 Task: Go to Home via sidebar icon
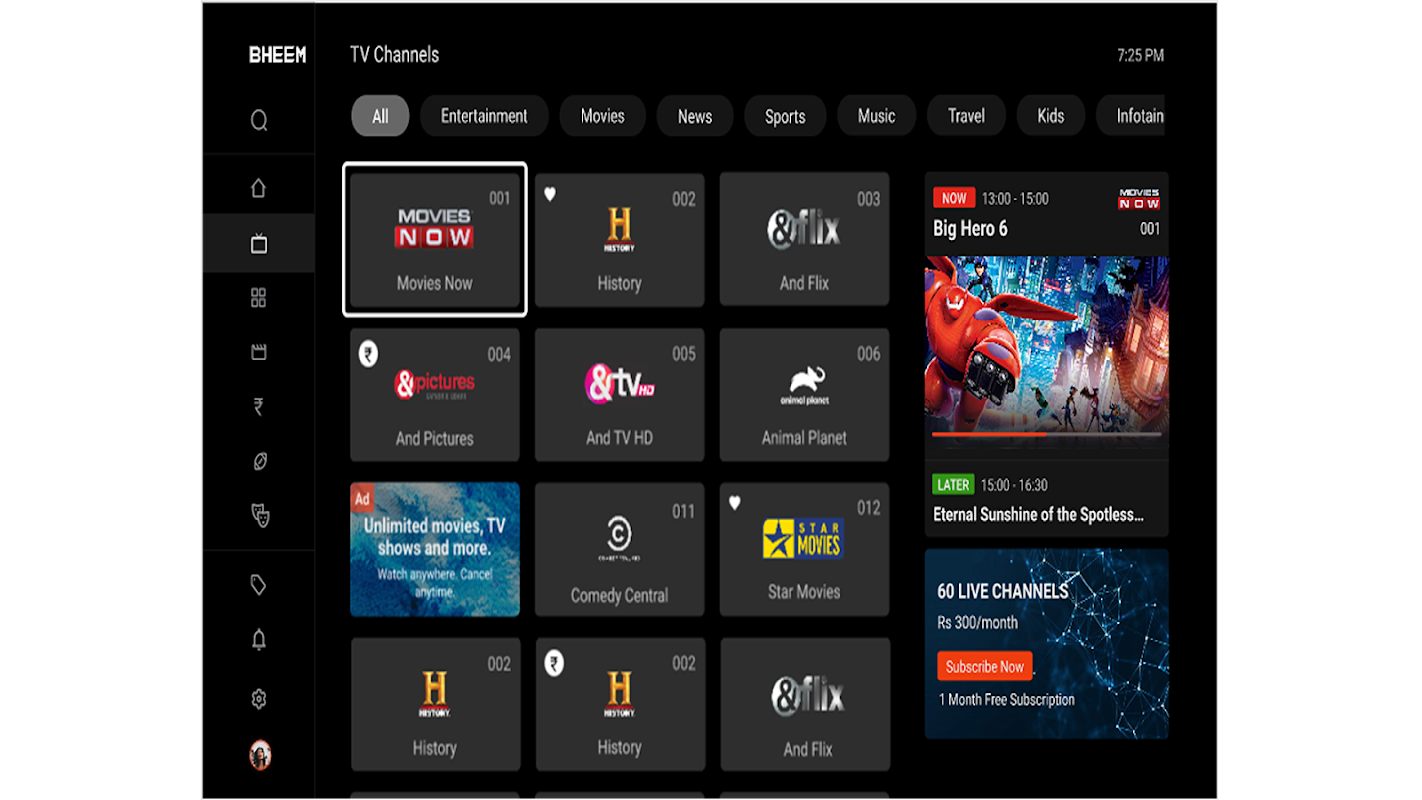[259, 188]
